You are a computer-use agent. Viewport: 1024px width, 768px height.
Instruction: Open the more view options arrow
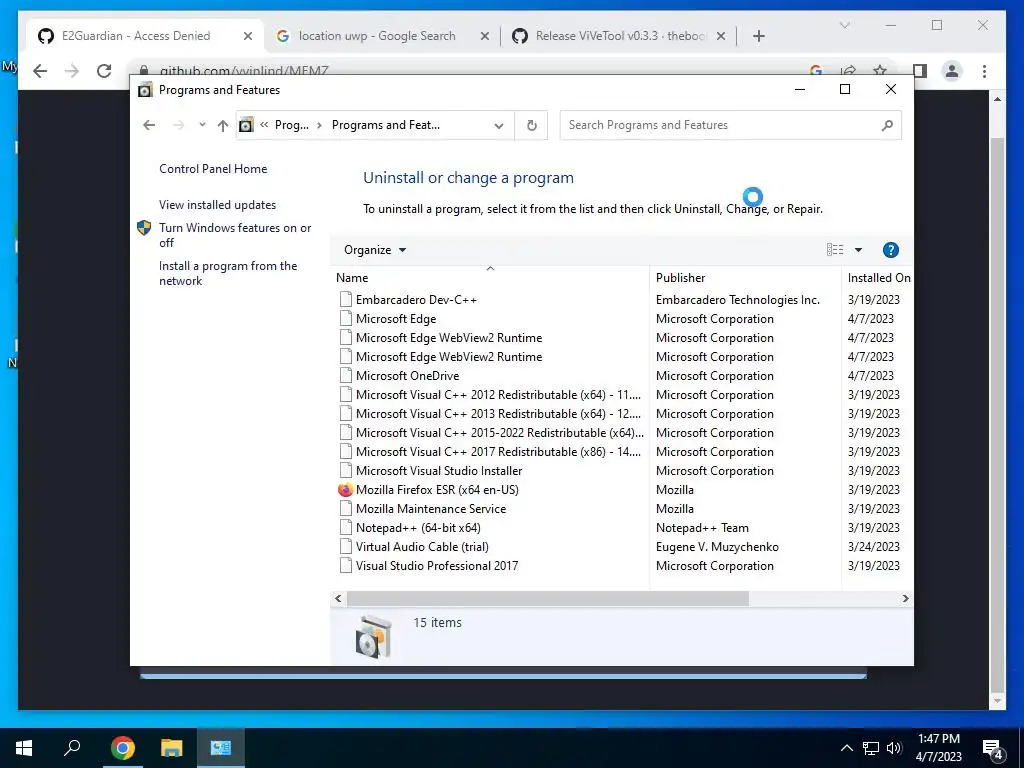858,250
